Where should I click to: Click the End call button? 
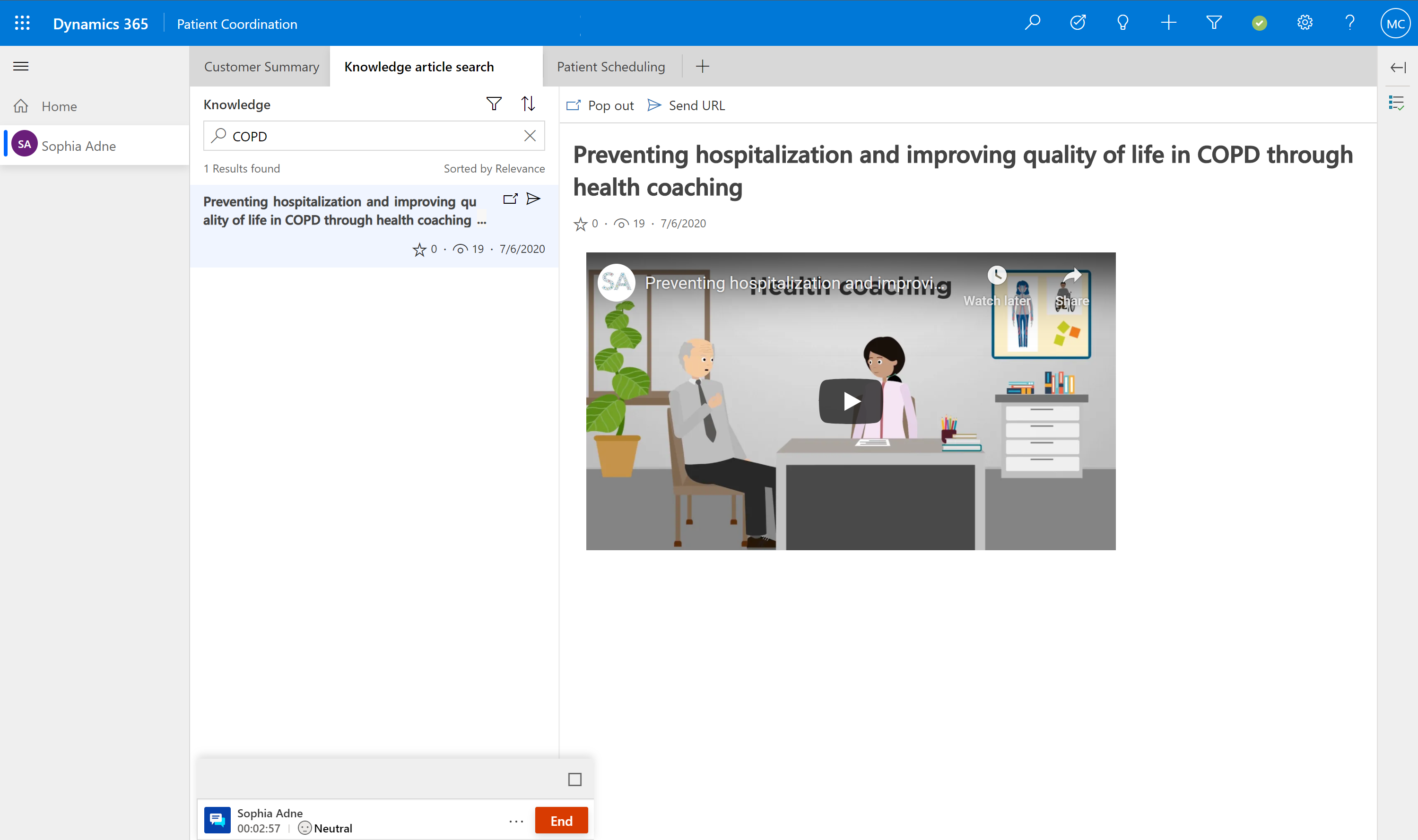[x=561, y=820]
